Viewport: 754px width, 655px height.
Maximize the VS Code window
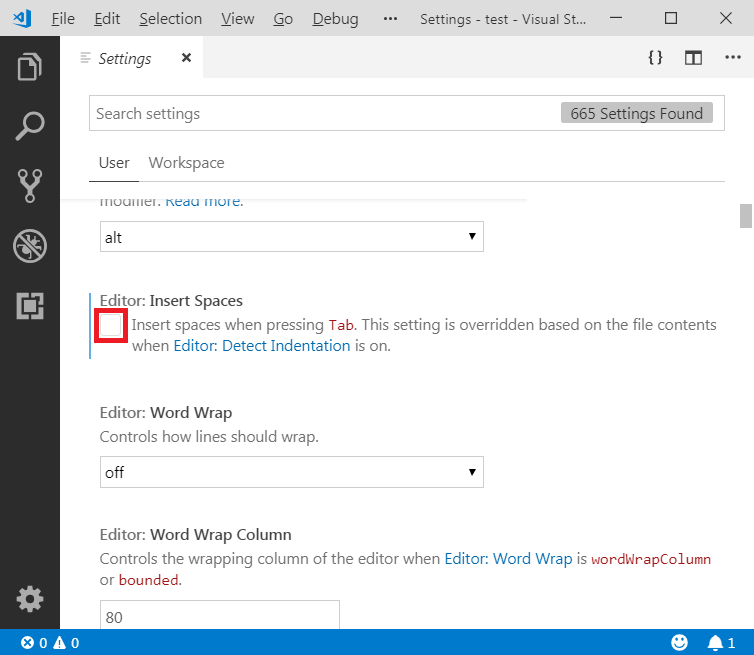coord(671,18)
